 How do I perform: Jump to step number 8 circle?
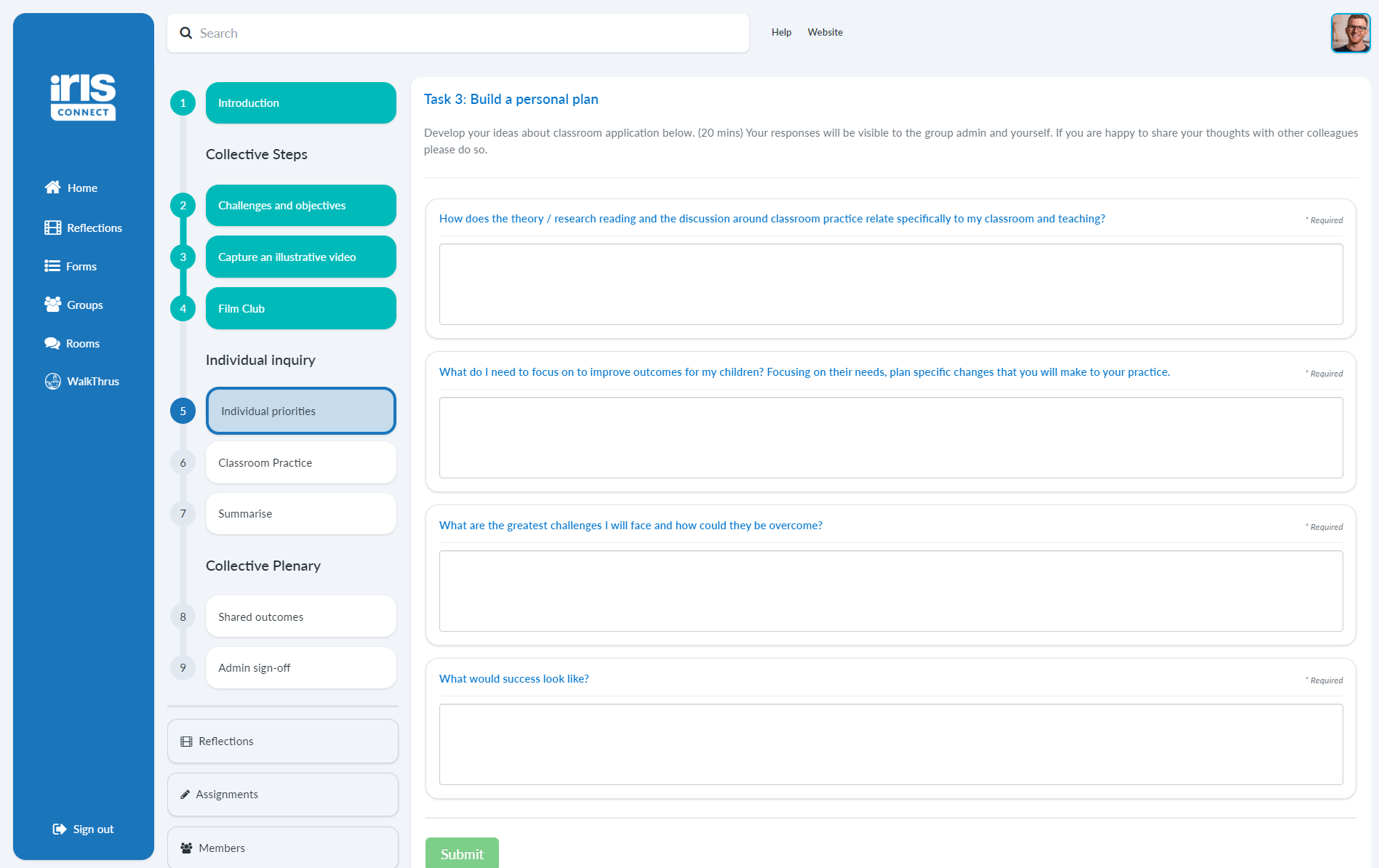pos(183,617)
